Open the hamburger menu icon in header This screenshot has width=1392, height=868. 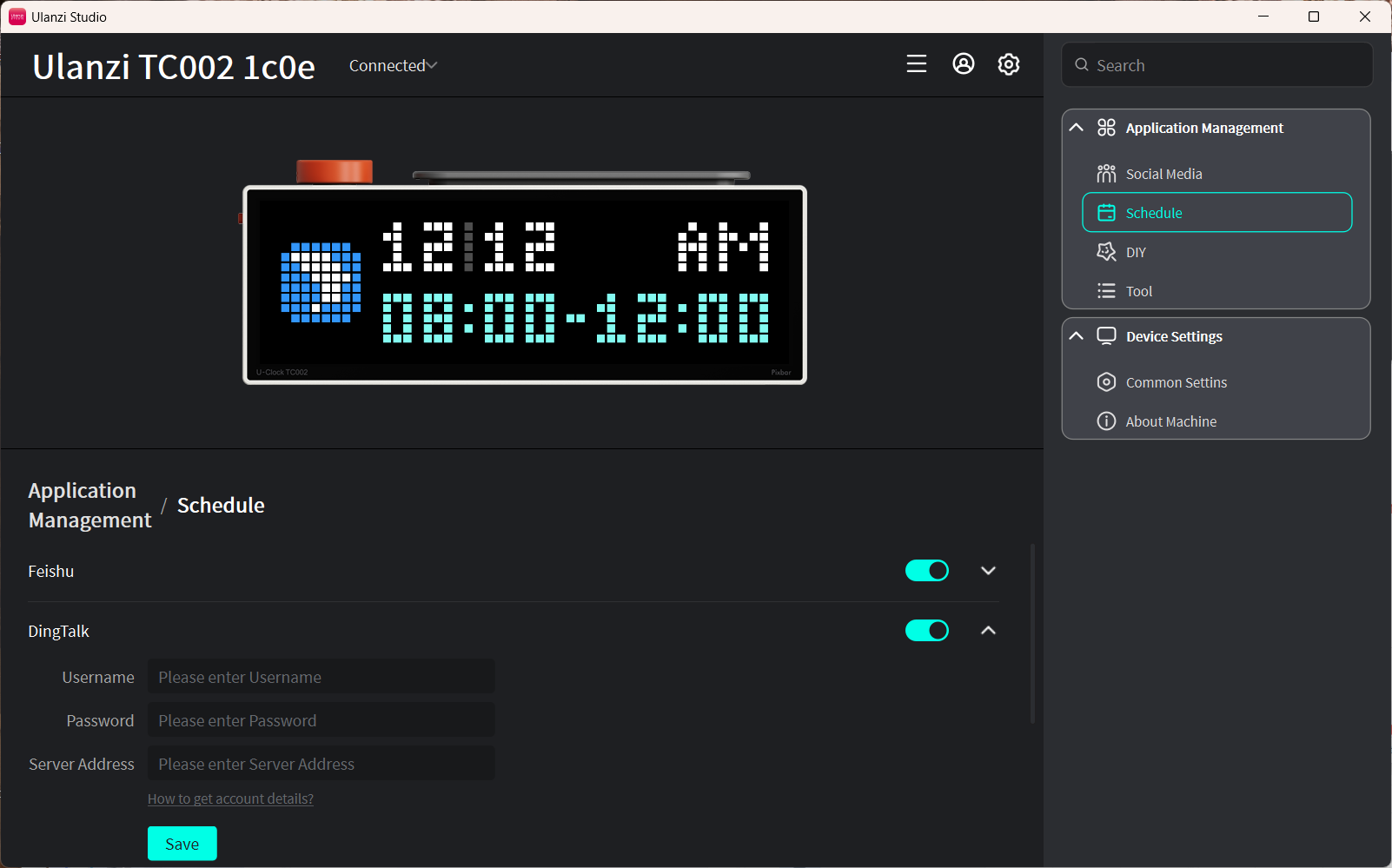pyautogui.click(x=916, y=64)
